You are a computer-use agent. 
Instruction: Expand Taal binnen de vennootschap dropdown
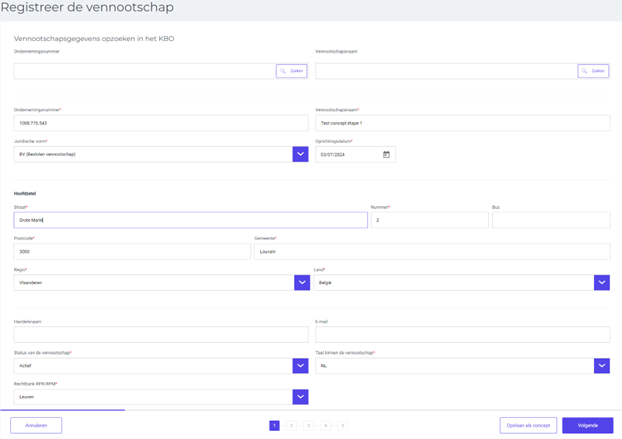click(x=601, y=366)
